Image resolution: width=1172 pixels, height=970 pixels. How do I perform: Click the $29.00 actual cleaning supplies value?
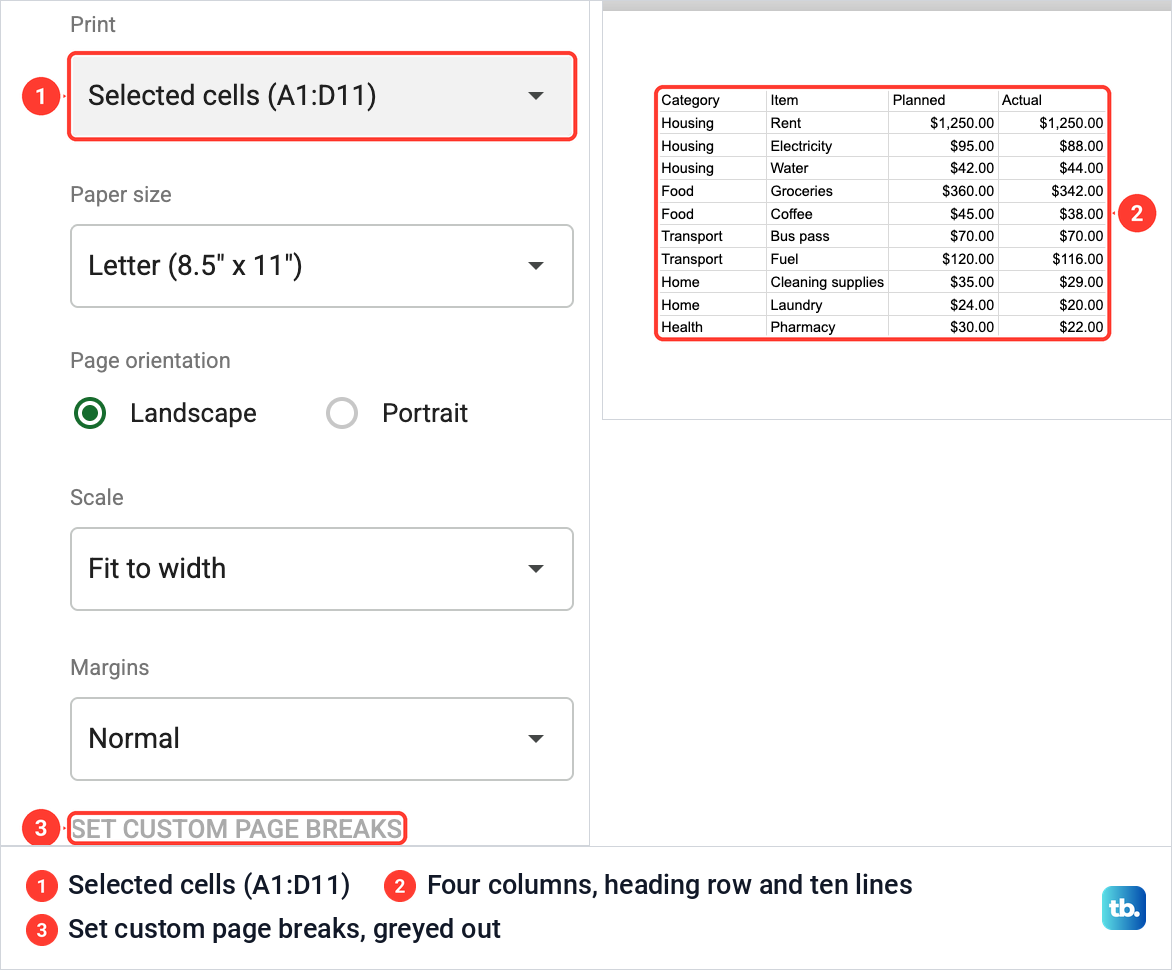(1081, 282)
